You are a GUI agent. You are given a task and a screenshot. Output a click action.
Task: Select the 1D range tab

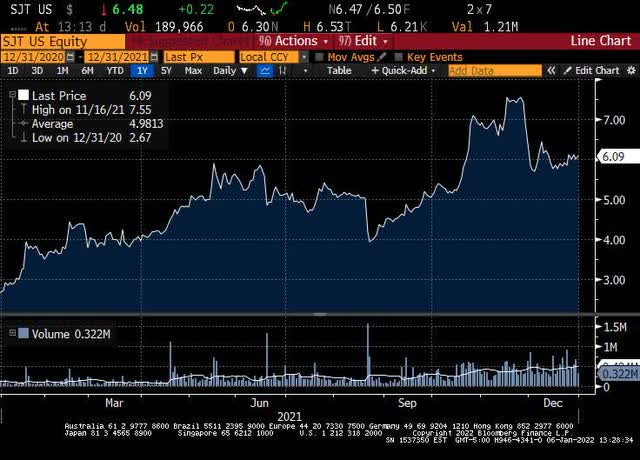click(13, 71)
